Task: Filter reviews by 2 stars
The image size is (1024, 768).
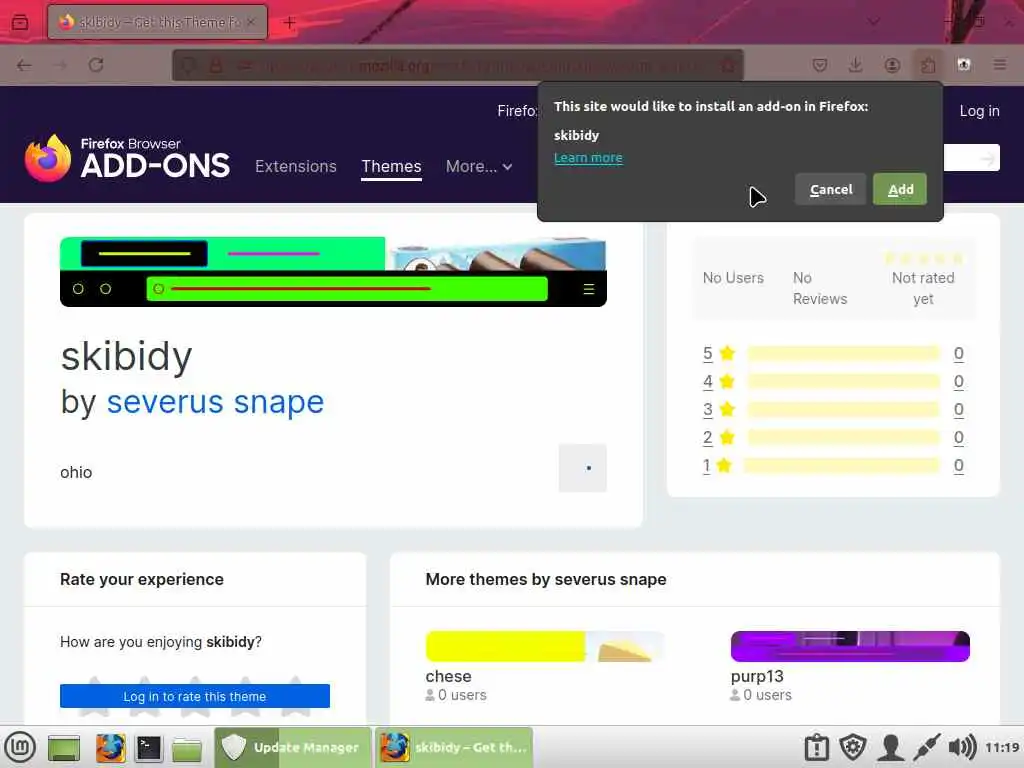Action: pos(708,438)
